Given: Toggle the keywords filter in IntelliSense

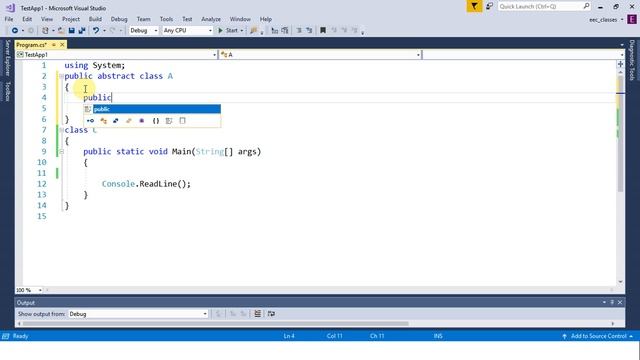Looking at the screenshot, I should click(x=169, y=121).
